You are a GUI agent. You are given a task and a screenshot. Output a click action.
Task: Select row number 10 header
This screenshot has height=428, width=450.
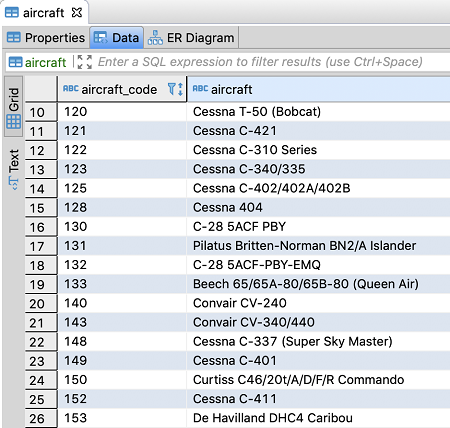(x=41, y=112)
